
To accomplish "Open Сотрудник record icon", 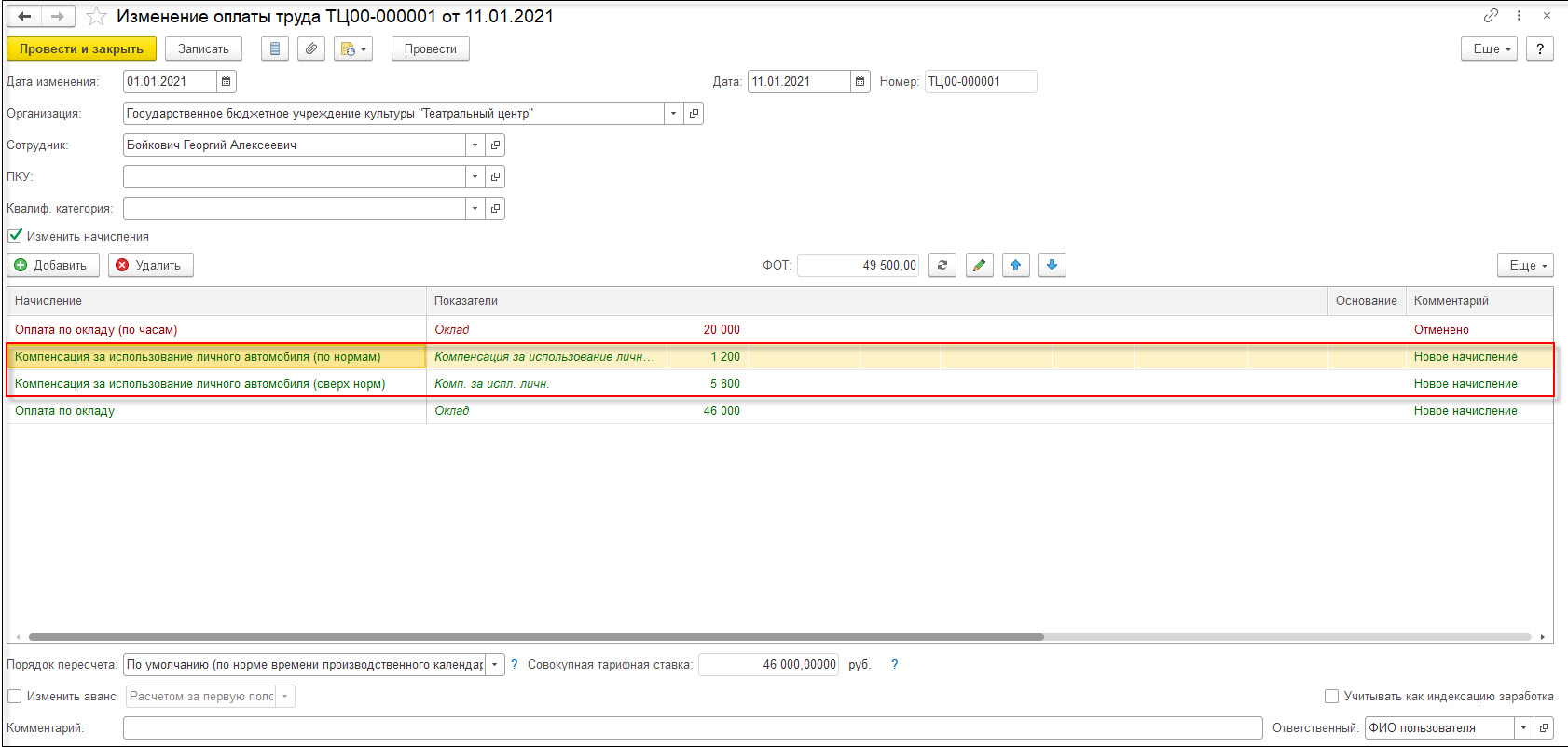I will point(495,145).
